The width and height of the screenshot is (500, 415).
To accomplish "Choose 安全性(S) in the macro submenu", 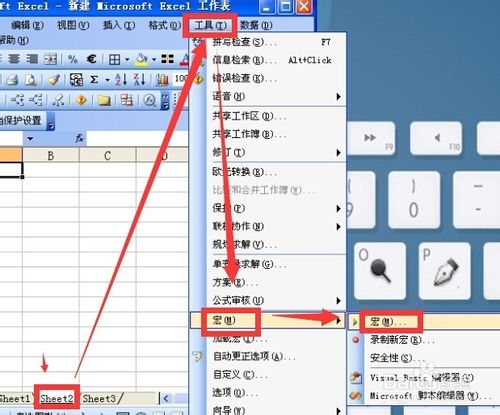I will click(x=424, y=358).
